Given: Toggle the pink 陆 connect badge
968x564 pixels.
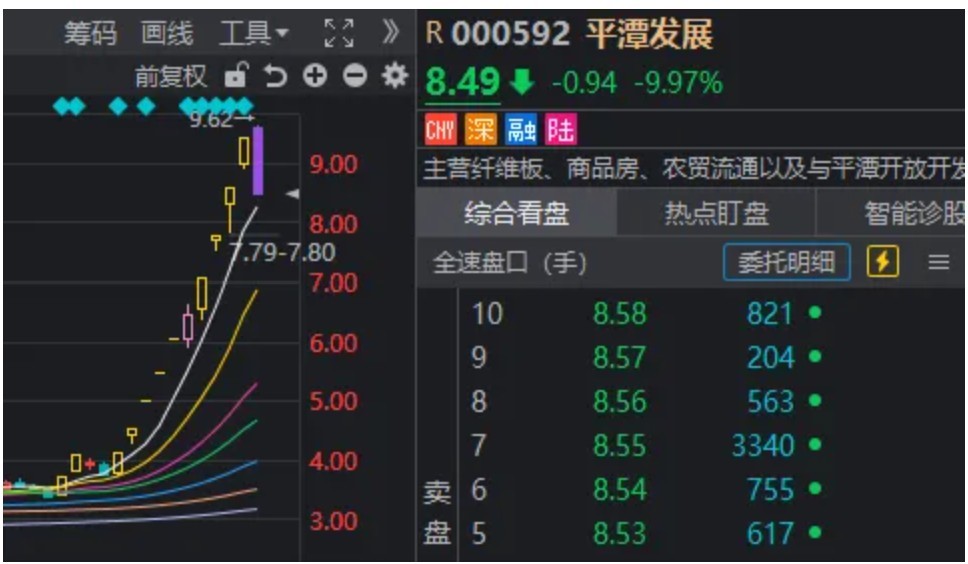Looking at the screenshot, I should [x=560, y=130].
